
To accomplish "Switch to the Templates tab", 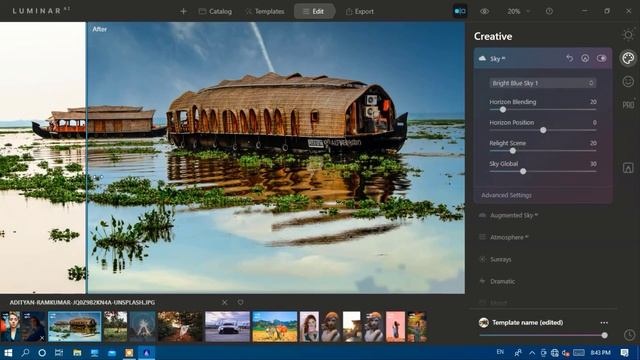I will 264,11.
